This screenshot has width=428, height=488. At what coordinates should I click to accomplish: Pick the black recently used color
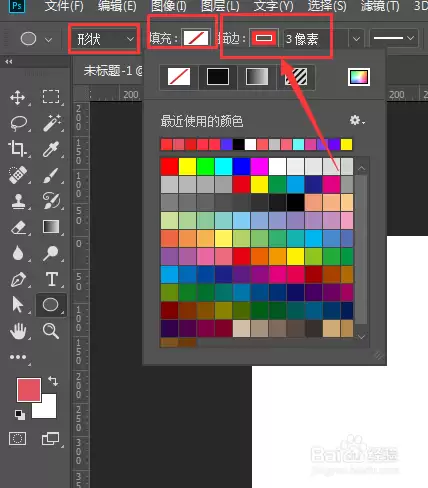tap(238, 144)
